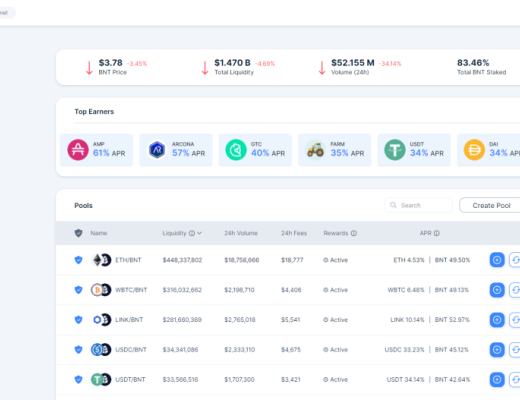The width and height of the screenshot is (520, 400).
Task: Open the AMP 61% APR card
Action: coord(97,150)
